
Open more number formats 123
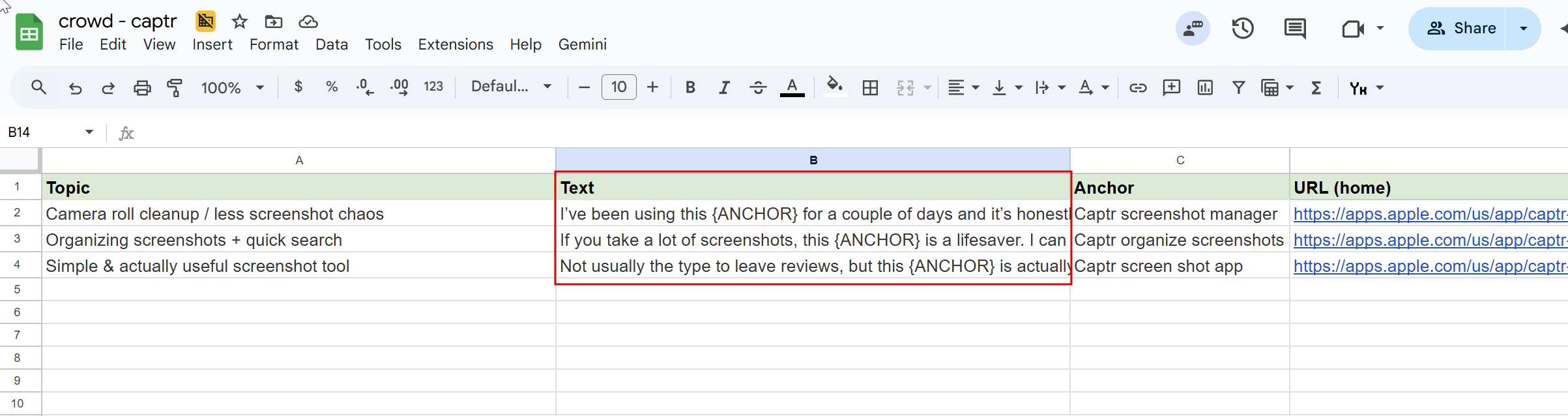pos(433,87)
